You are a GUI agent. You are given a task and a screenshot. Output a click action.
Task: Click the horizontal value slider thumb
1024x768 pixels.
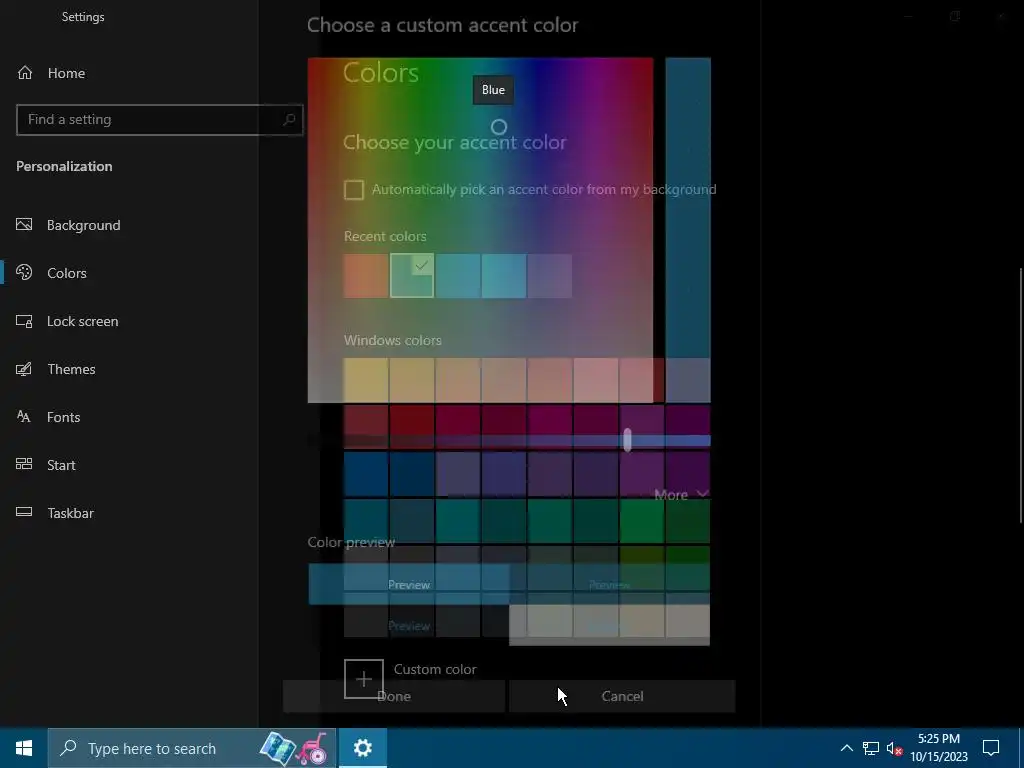click(627, 440)
